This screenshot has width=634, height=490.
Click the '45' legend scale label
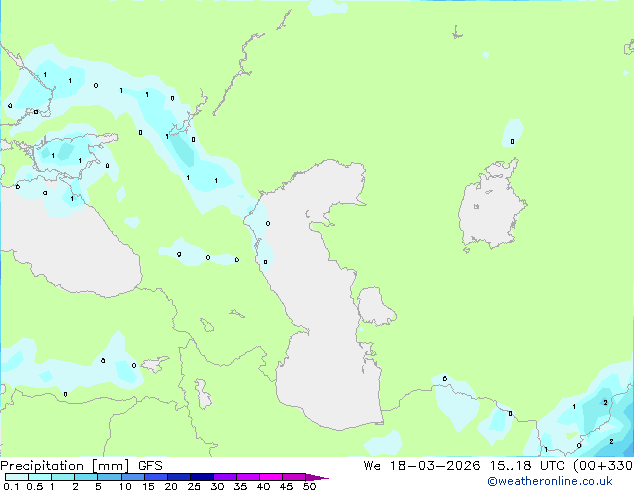click(286, 486)
